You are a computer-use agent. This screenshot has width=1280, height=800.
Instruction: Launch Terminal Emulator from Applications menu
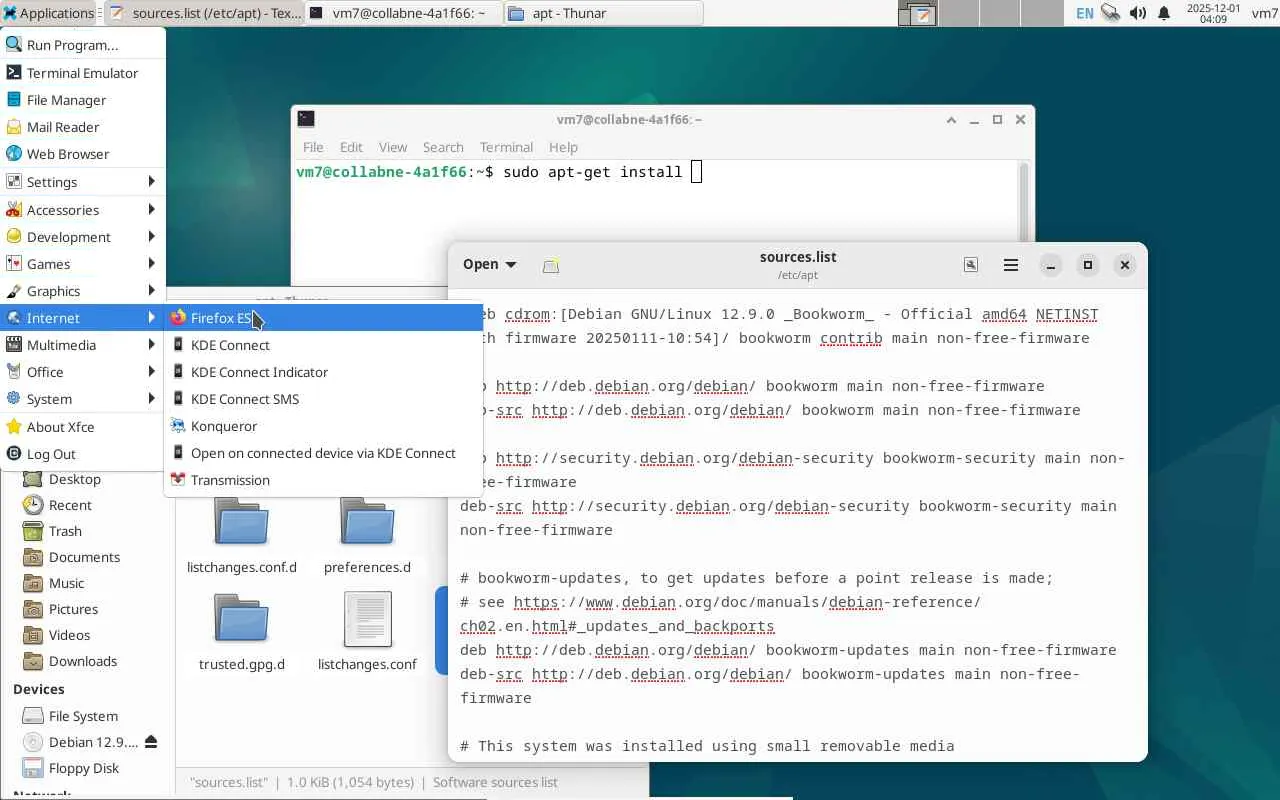click(83, 73)
